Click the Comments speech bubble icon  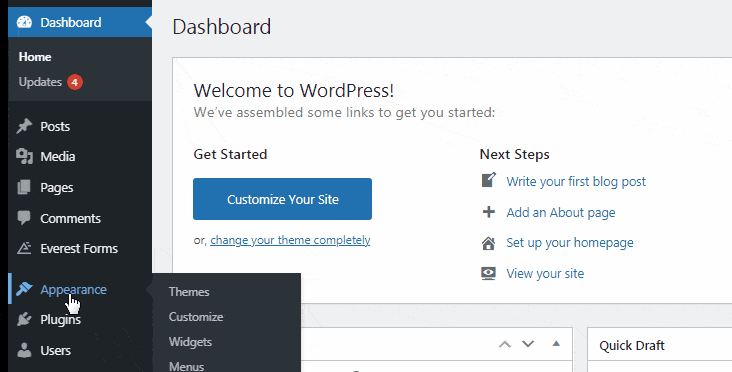(24, 218)
